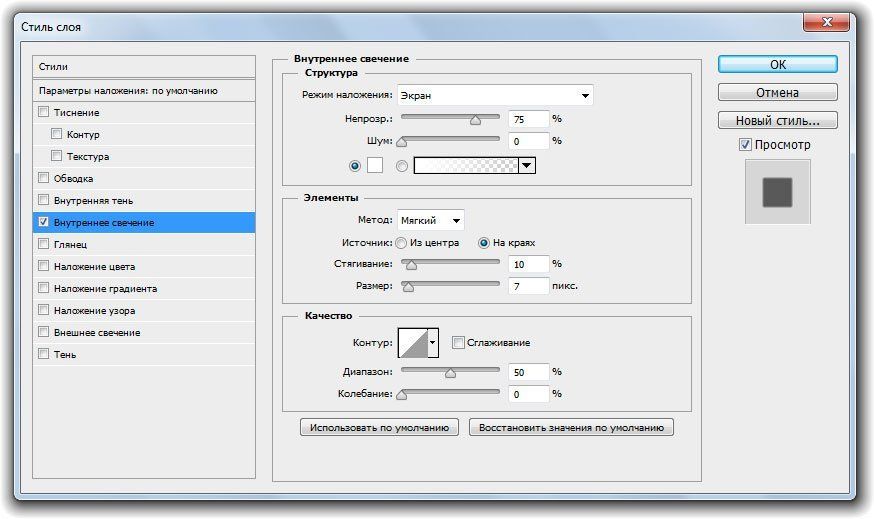The height and width of the screenshot is (519, 874).
Task: Open the Контур contour picker arrow
Action: (433, 342)
